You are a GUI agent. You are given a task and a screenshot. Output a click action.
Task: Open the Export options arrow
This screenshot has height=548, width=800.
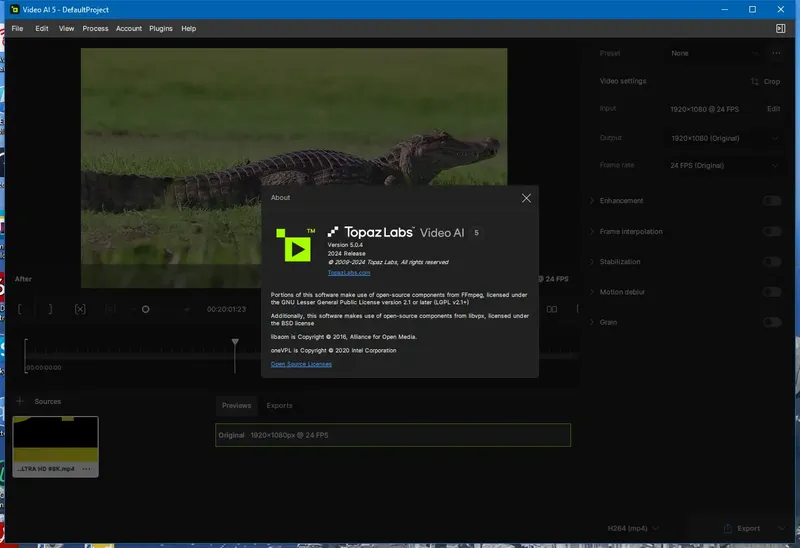click(781, 529)
